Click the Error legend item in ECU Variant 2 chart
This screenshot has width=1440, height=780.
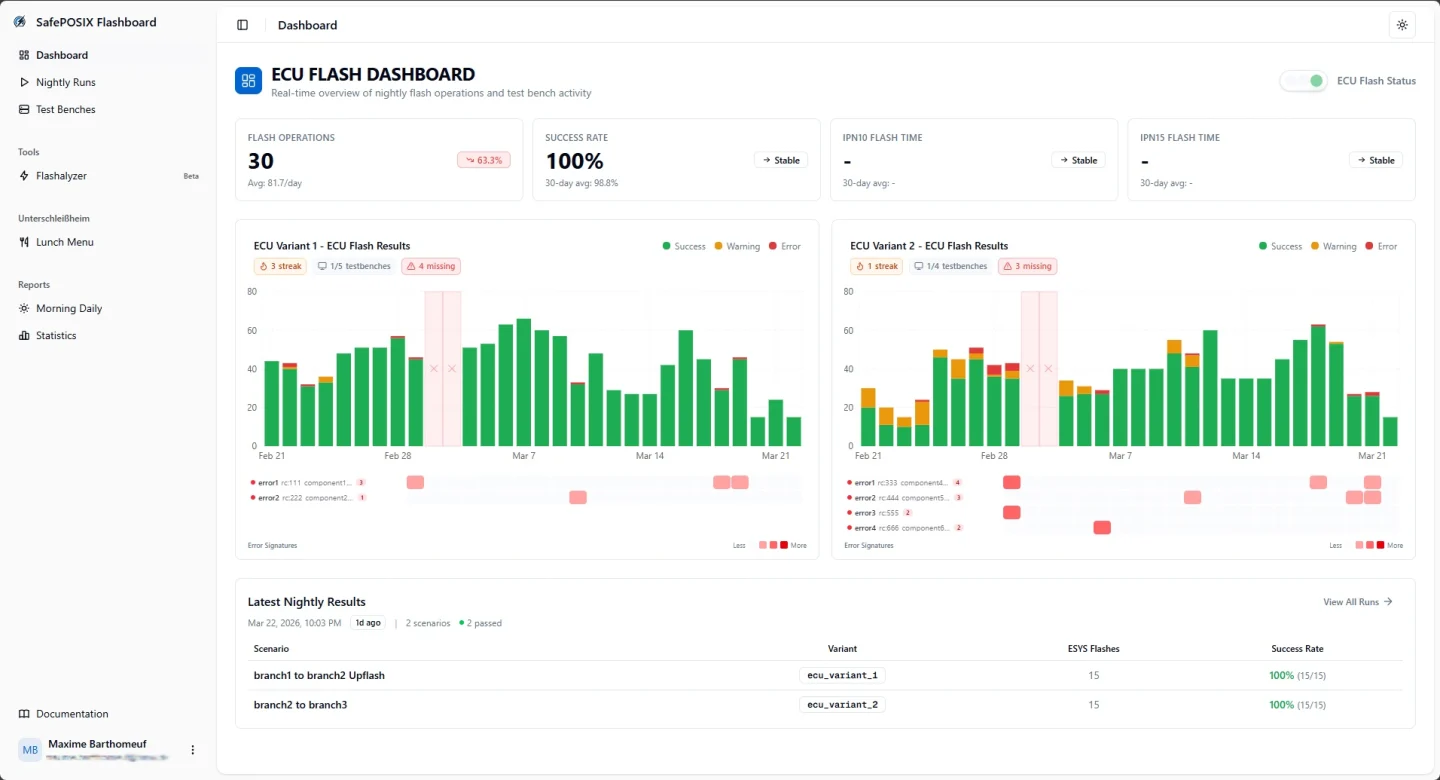[x=1381, y=246]
